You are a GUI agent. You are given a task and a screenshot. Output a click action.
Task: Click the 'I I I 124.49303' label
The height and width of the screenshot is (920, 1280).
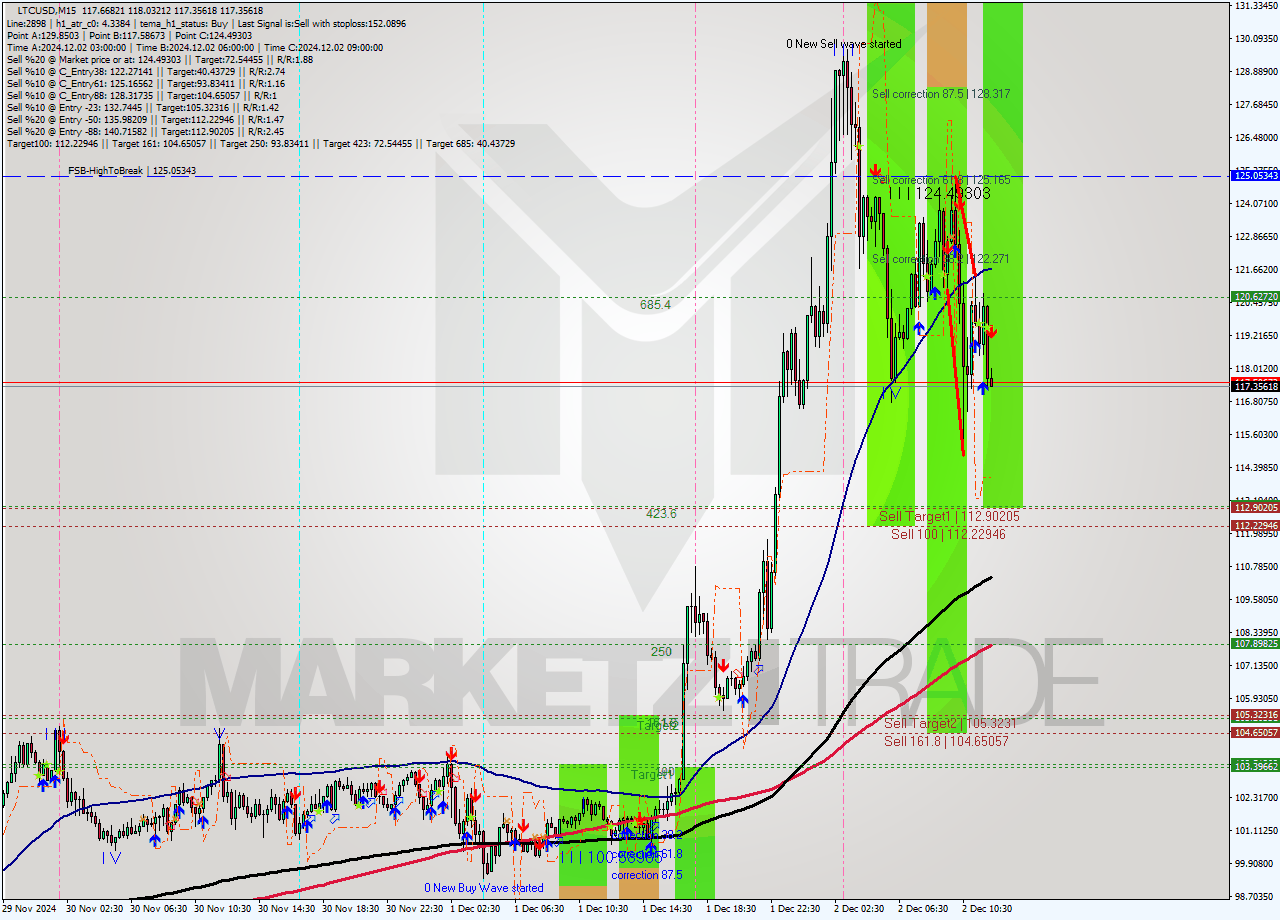(x=939, y=193)
